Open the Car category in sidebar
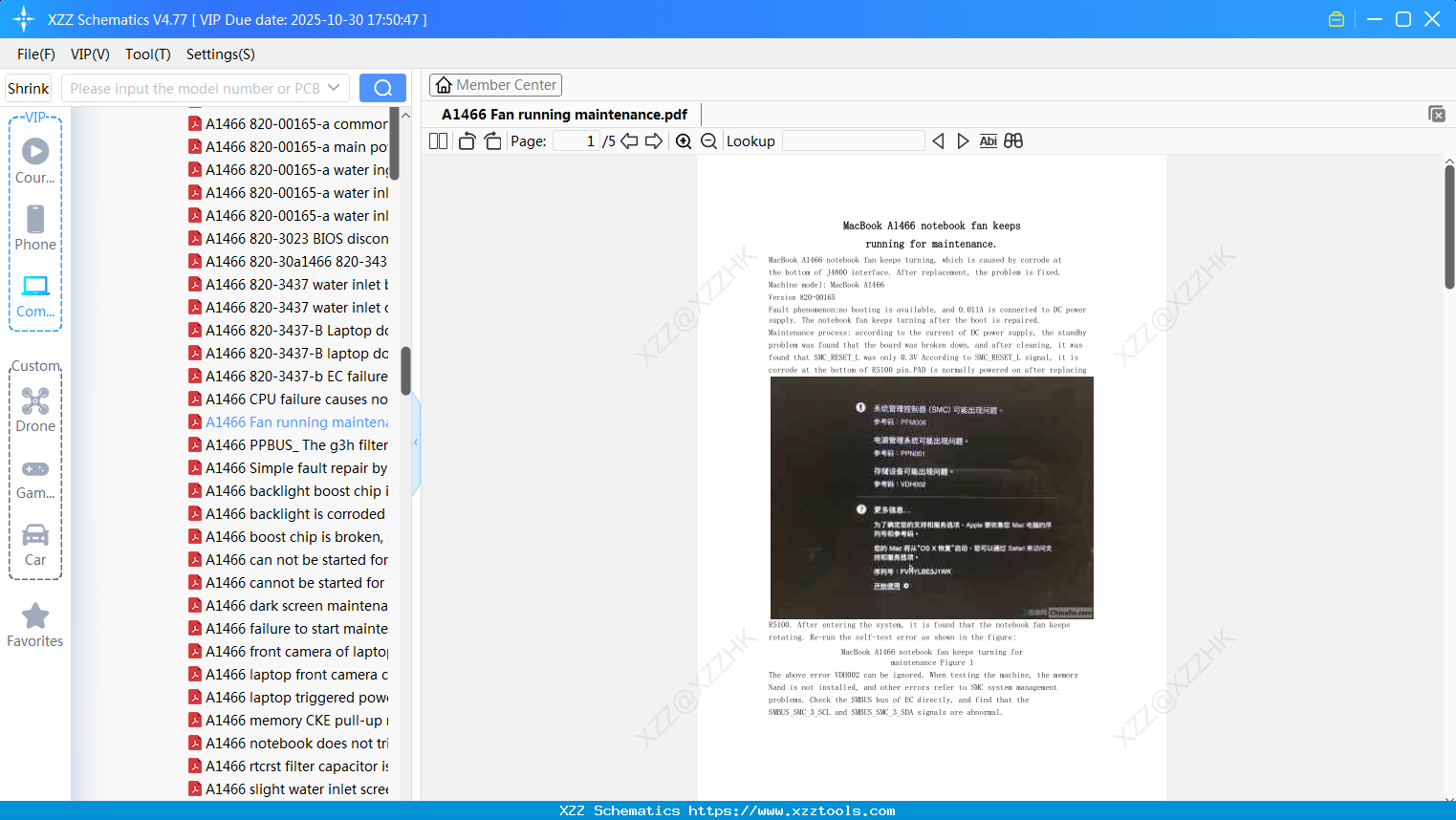 (x=35, y=545)
